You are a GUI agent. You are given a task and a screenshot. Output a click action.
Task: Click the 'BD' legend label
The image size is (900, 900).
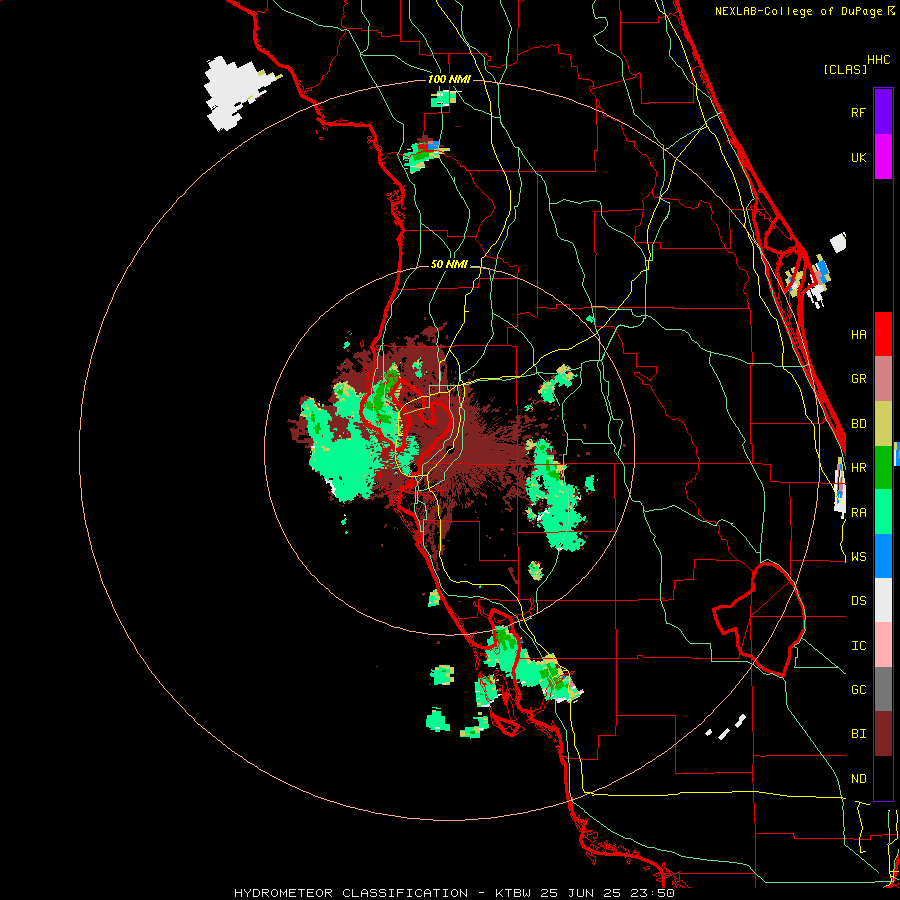point(858,424)
